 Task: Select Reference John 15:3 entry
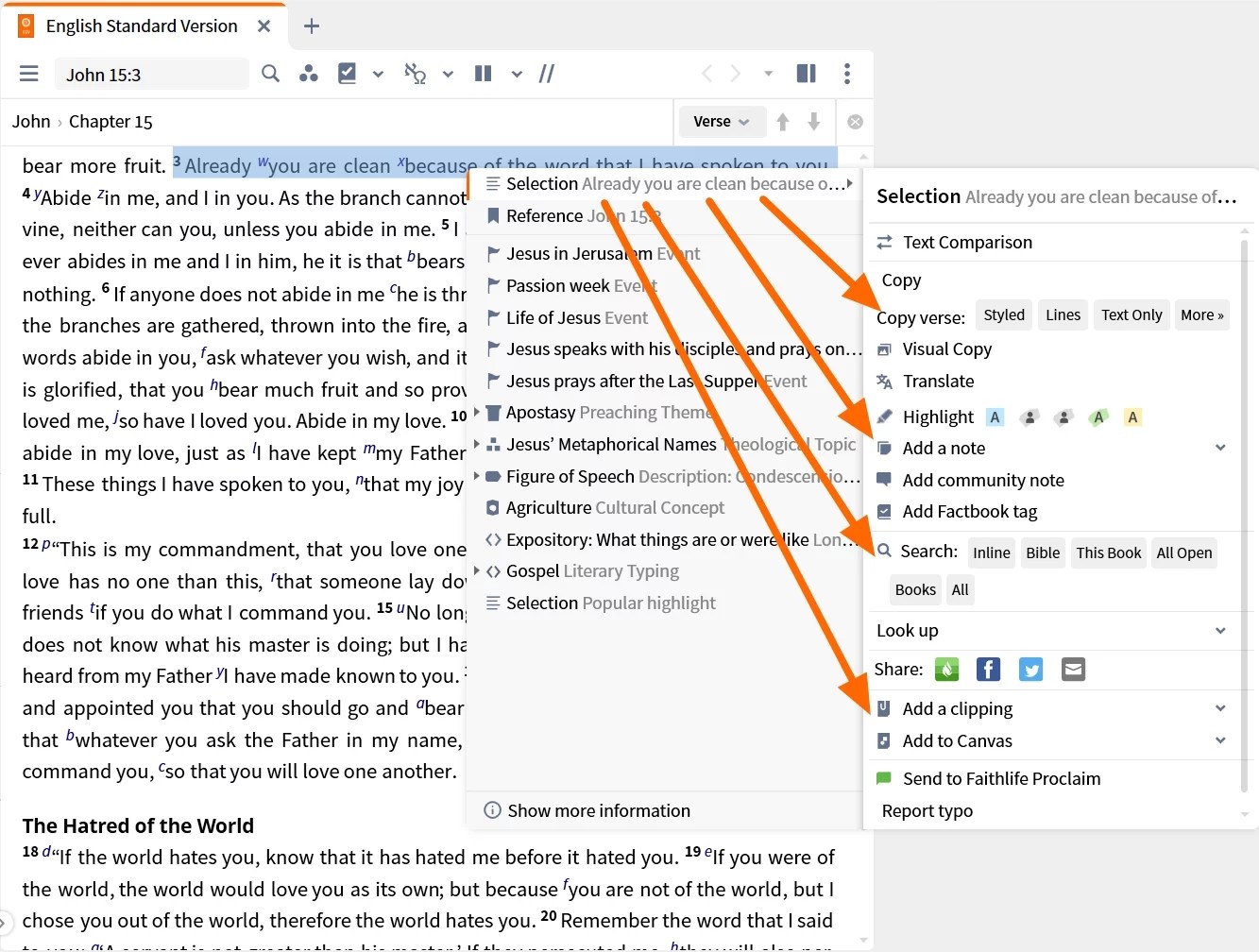click(x=666, y=216)
